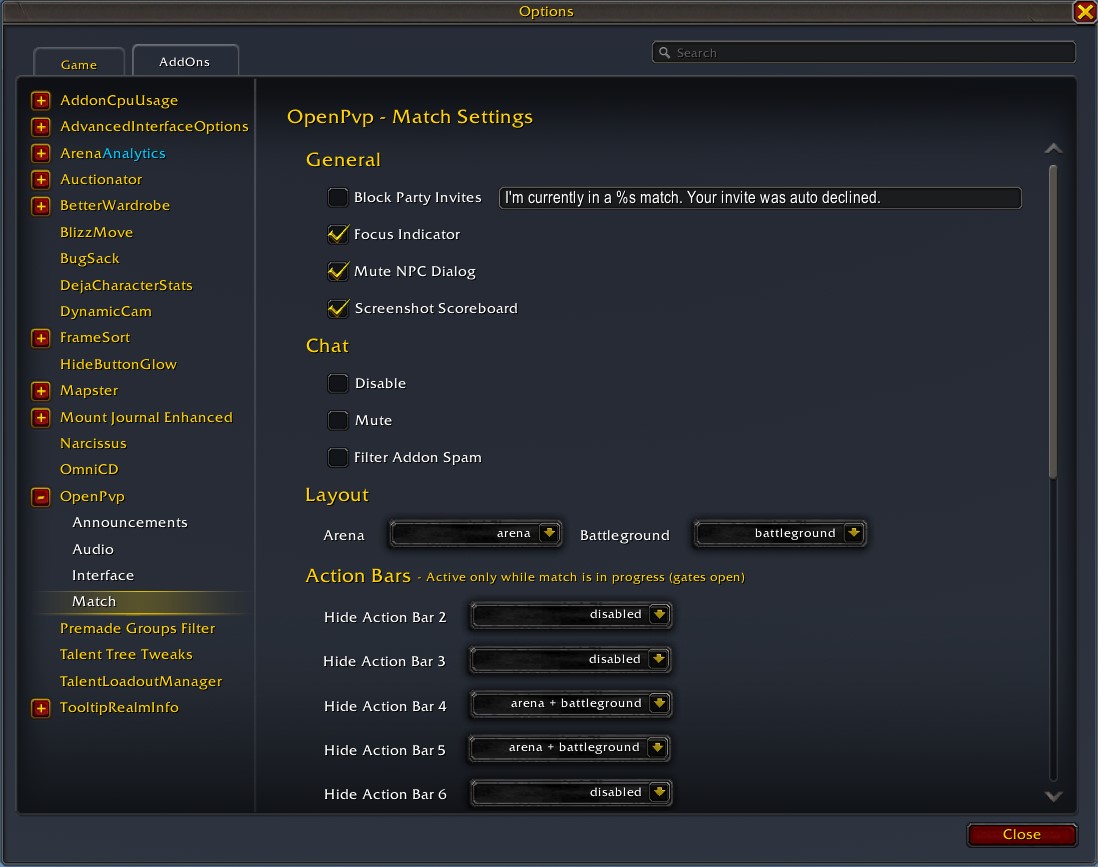This screenshot has height=867, width=1098.
Task: Select the AddOns tab
Action: coord(185,61)
